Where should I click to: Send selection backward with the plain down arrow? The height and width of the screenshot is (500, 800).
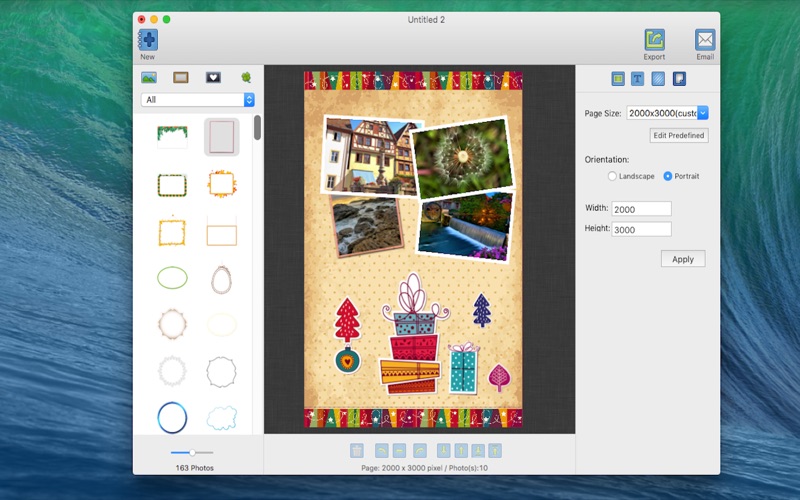click(443, 451)
